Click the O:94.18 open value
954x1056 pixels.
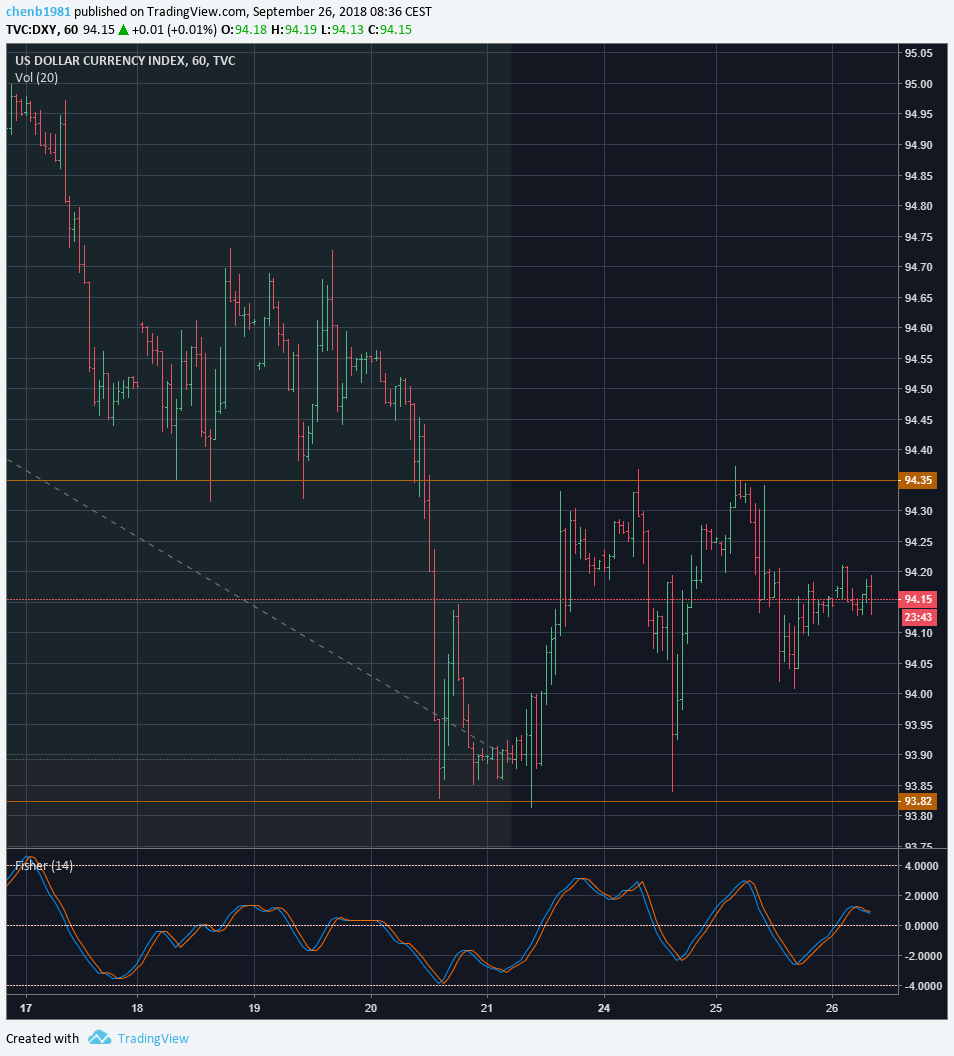click(244, 30)
